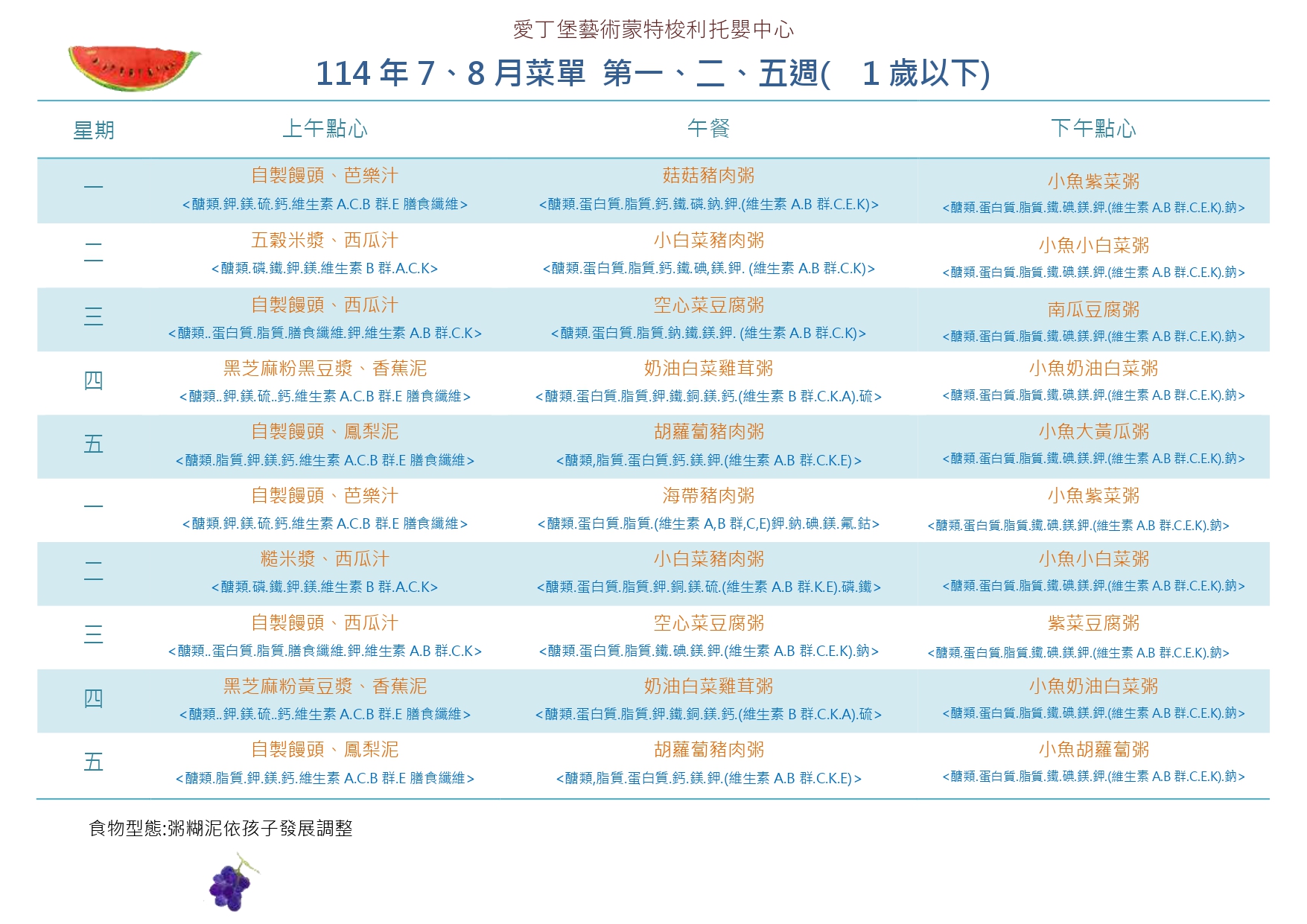Click snack 黑芝麻粉黃豆漿、香蕉泥
The width and height of the screenshot is (1307, 924).
click(x=325, y=686)
